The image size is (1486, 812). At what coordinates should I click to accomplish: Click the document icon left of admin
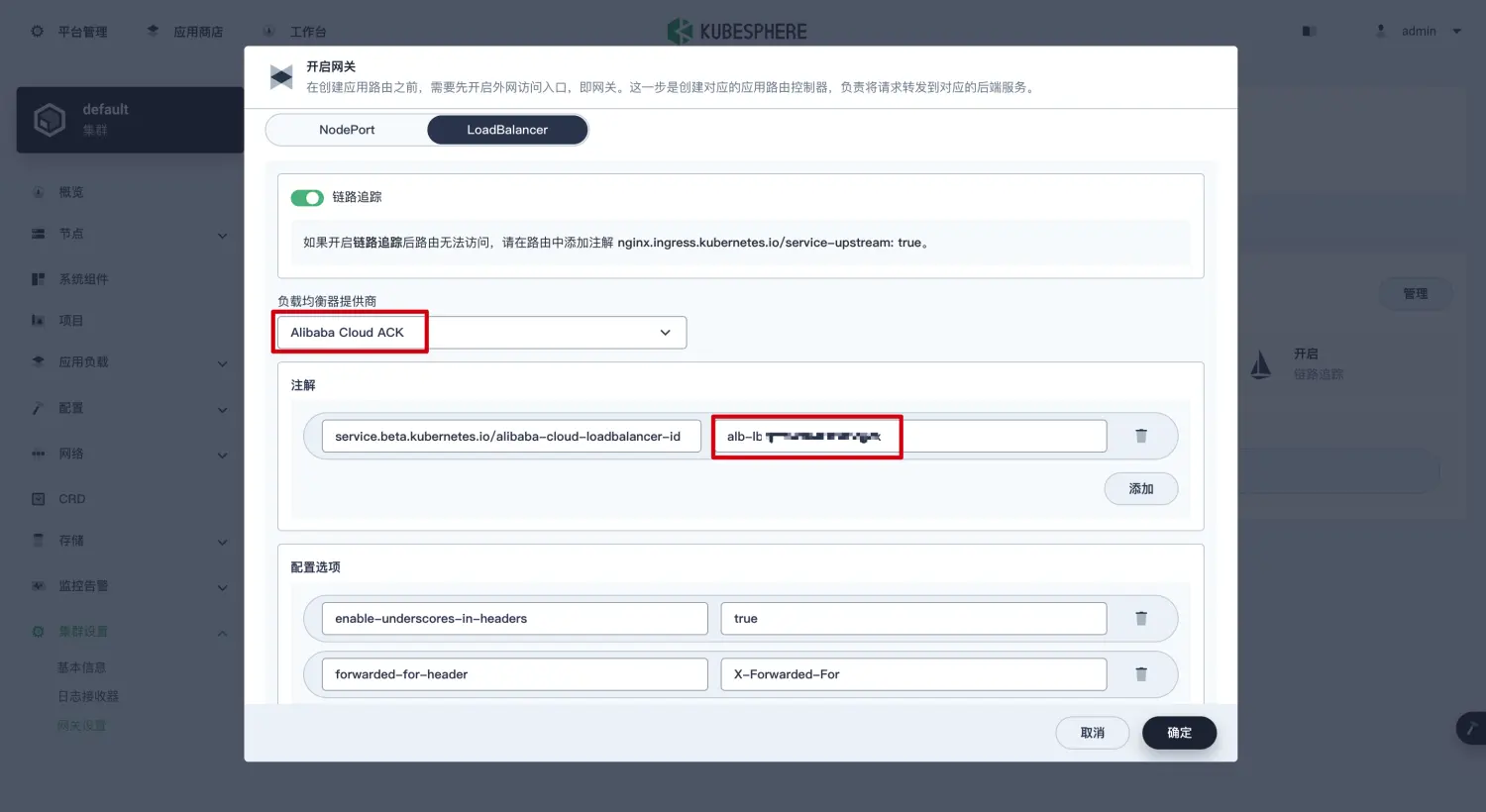[x=1309, y=32]
